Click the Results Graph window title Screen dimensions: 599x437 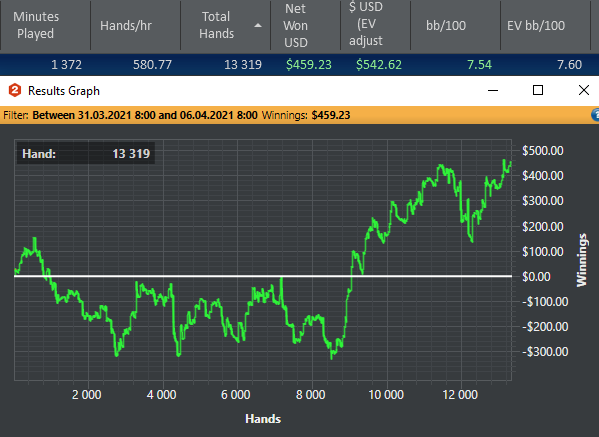pos(64,91)
